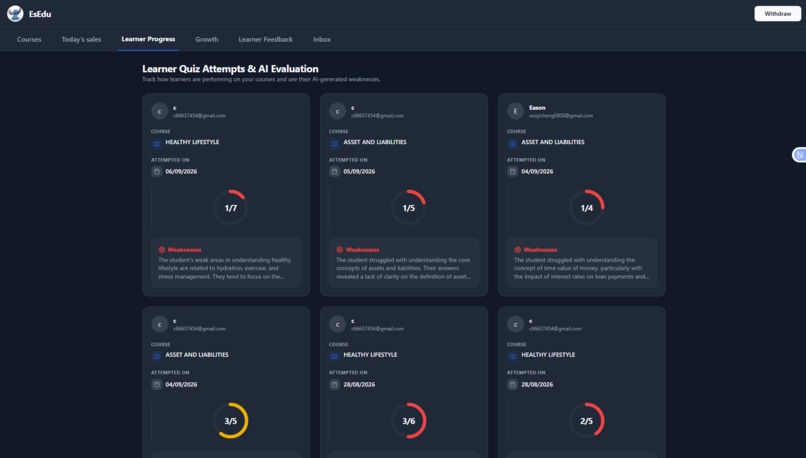Click the book icon on the 1/7 card
806x458 pixels.
click(157, 143)
